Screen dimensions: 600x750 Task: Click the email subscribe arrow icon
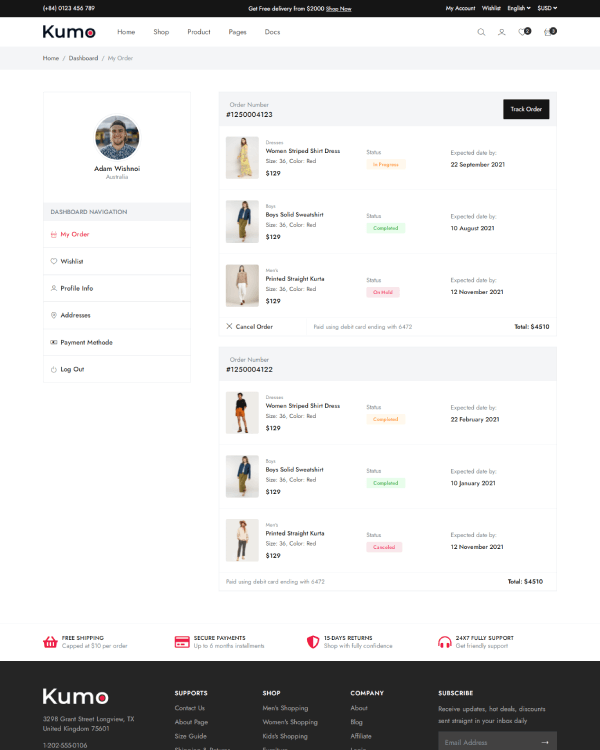[544, 742]
